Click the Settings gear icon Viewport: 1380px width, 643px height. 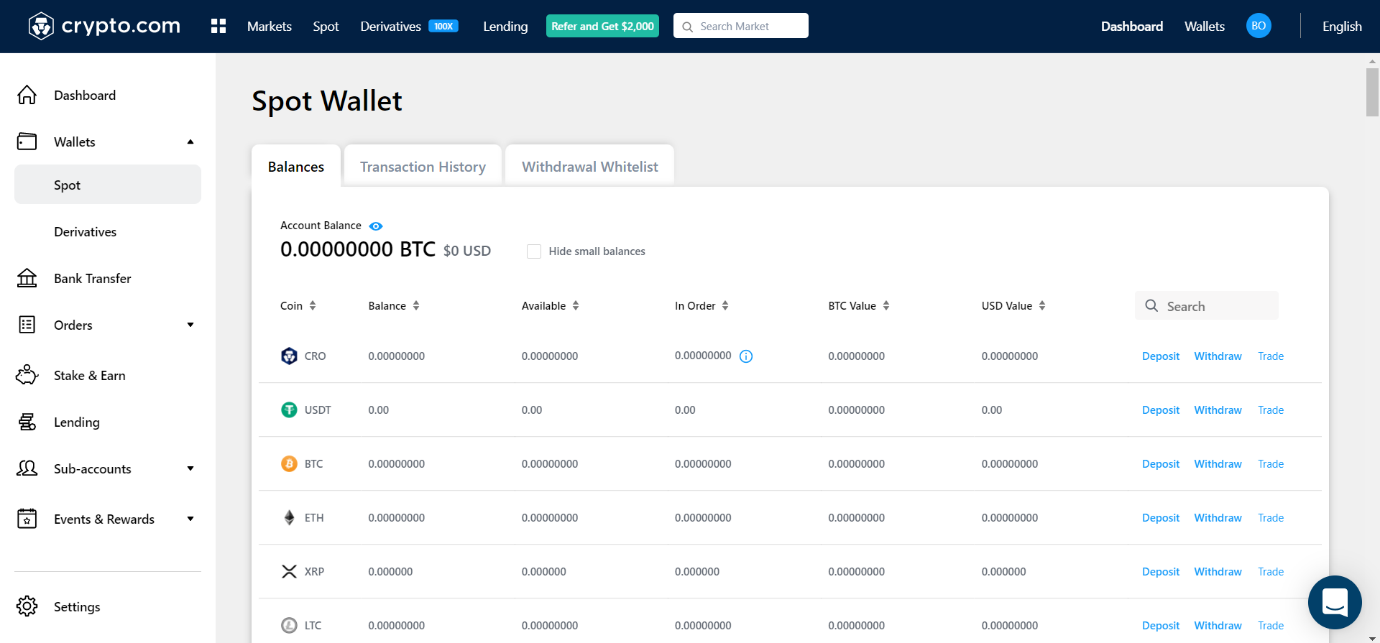27,606
